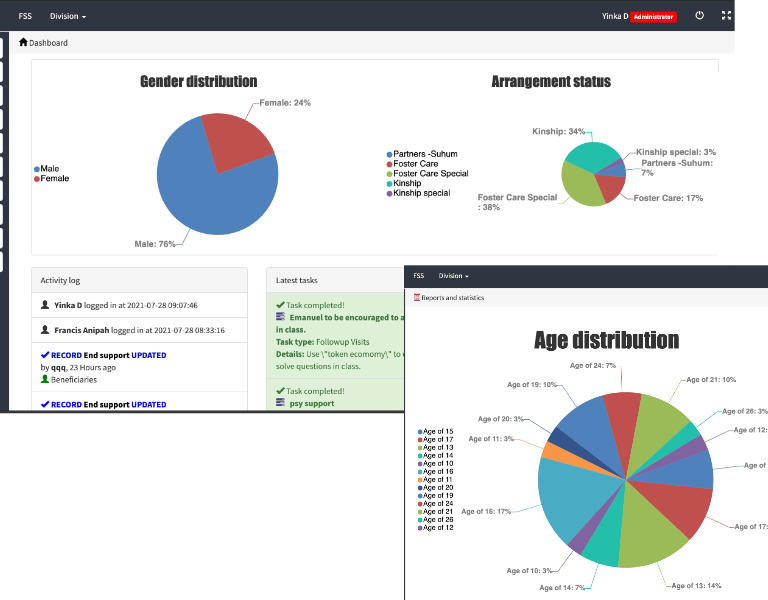The width and height of the screenshot is (768, 600).
Task: Click the 'Female: 24%' pie label
Action: pyautogui.click(x=285, y=103)
